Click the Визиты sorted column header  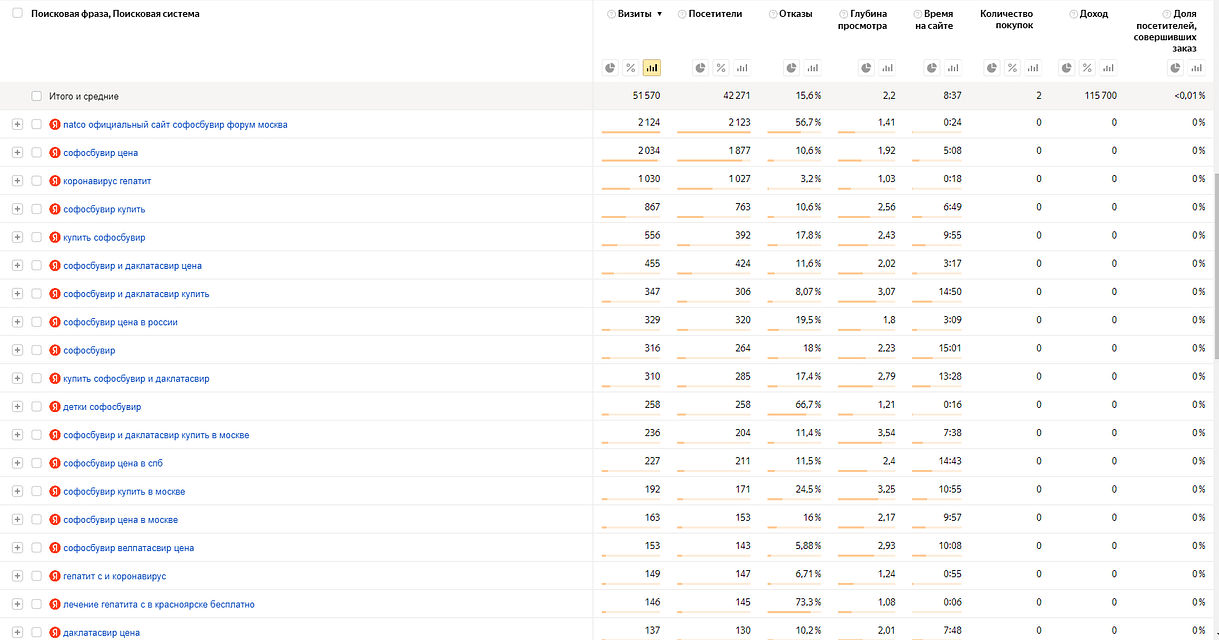point(635,14)
